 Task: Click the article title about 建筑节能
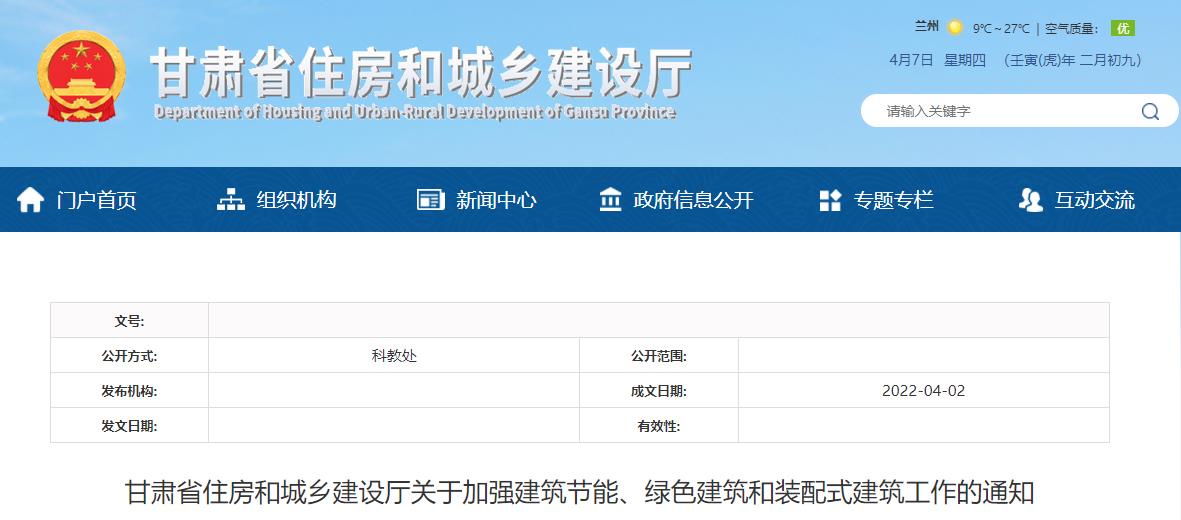[579, 493]
